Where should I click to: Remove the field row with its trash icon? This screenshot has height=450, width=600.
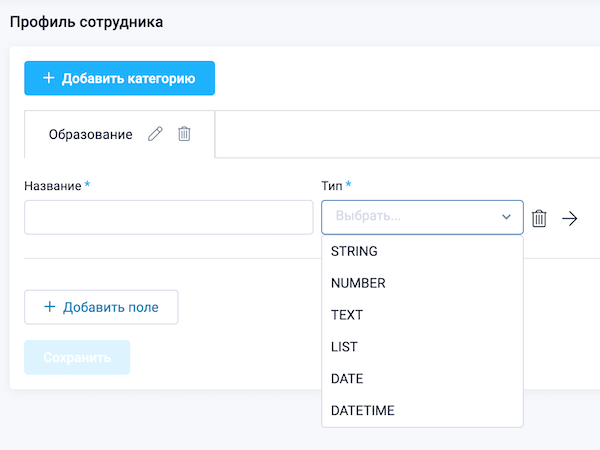pos(539,218)
